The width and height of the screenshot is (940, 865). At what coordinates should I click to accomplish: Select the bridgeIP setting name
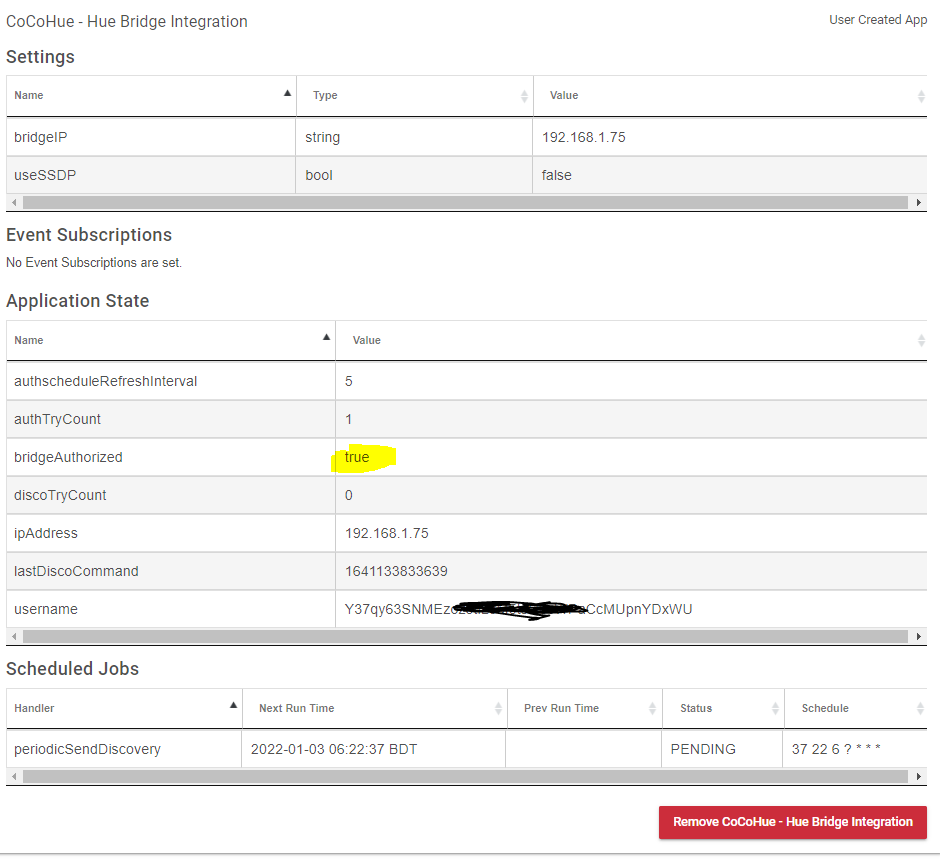[41, 137]
